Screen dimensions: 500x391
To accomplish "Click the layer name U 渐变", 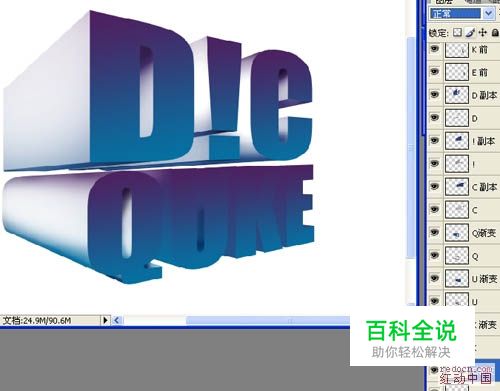I will coord(485,279).
